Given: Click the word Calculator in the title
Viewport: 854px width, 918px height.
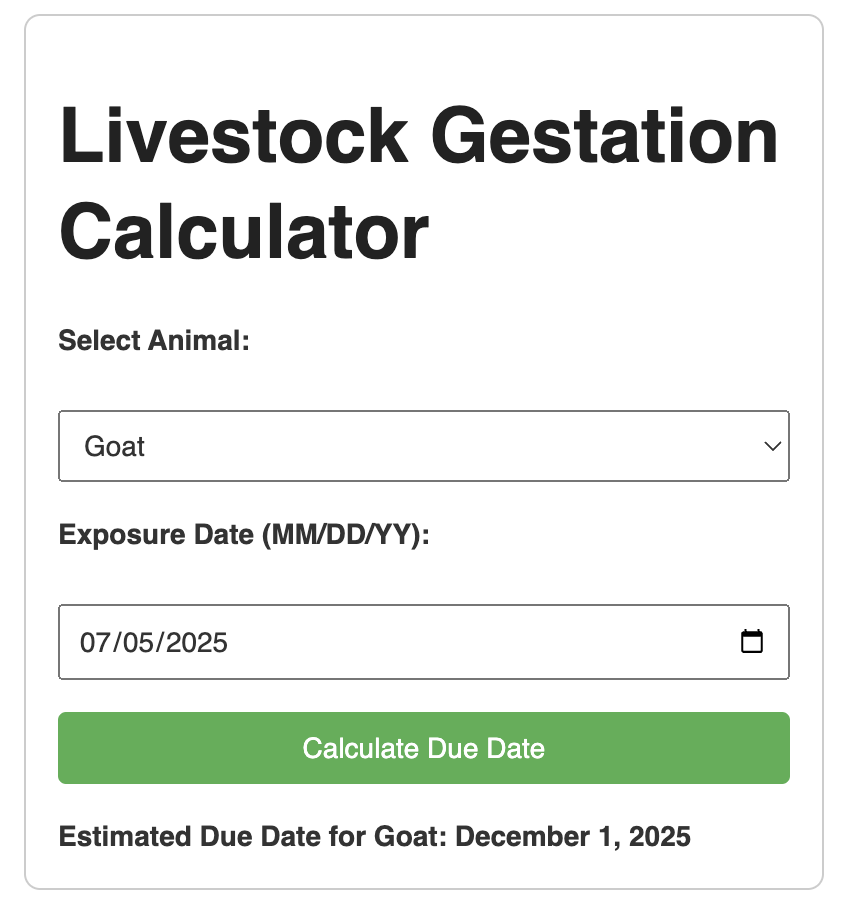Looking at the screenshot, I should (x=244, y=232).
